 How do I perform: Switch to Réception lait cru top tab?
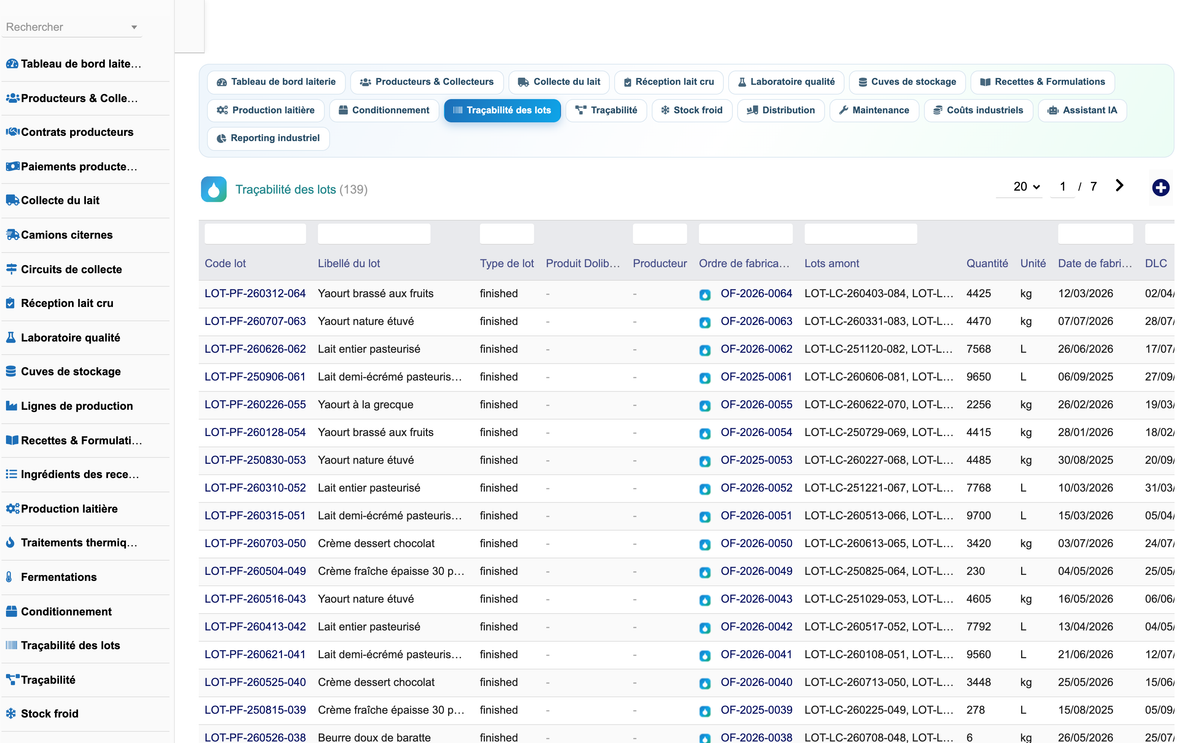[669, 82]
